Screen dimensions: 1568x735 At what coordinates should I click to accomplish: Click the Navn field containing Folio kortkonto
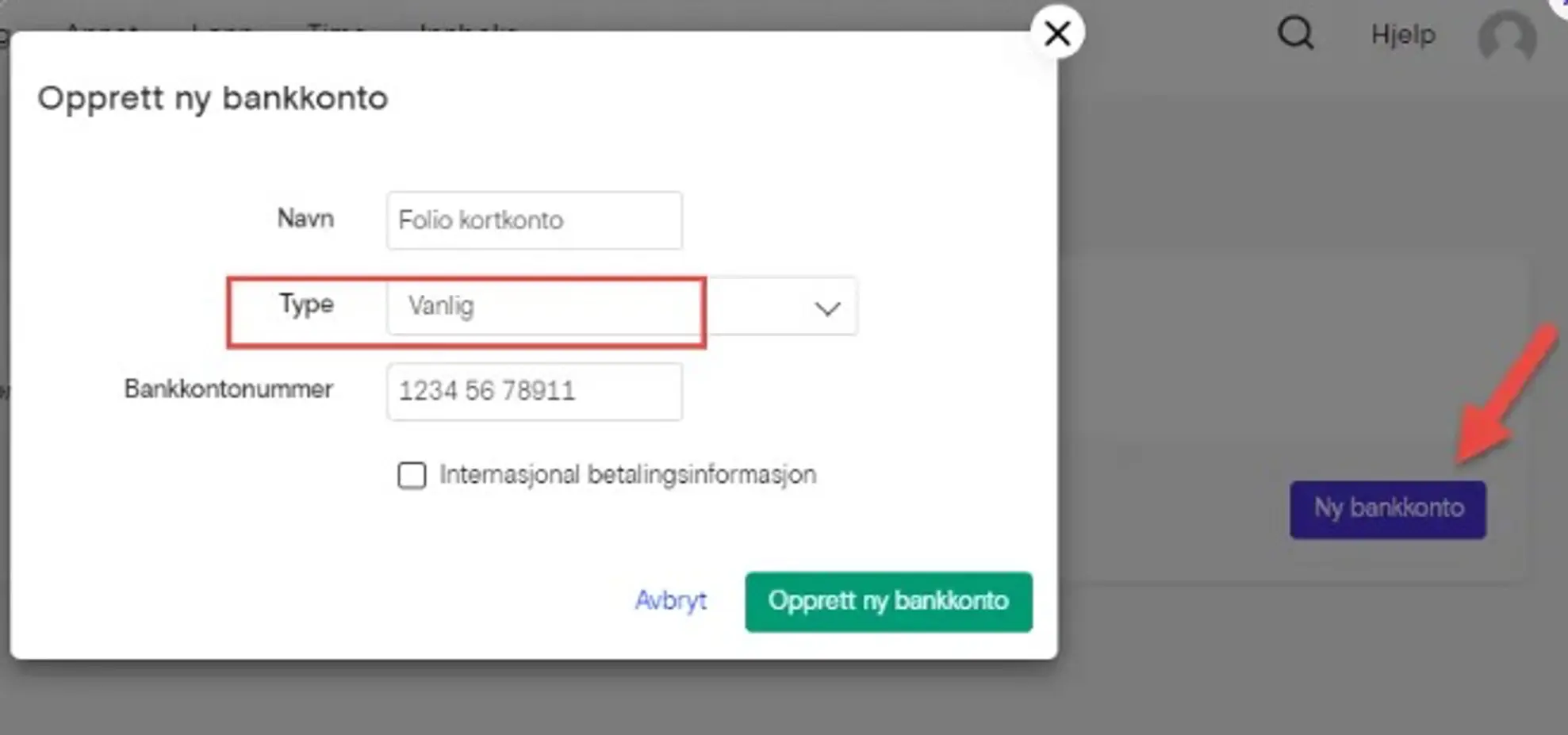pos(534,220)
